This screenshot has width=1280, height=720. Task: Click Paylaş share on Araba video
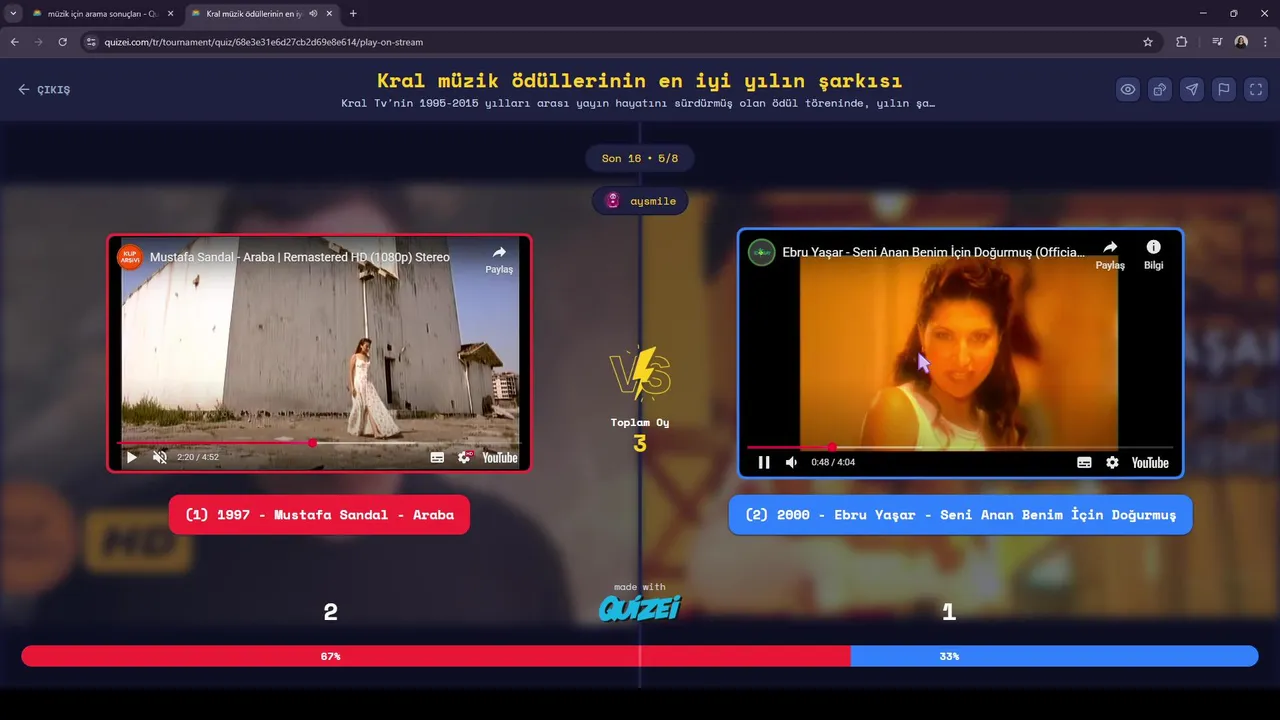coord(499,259)
